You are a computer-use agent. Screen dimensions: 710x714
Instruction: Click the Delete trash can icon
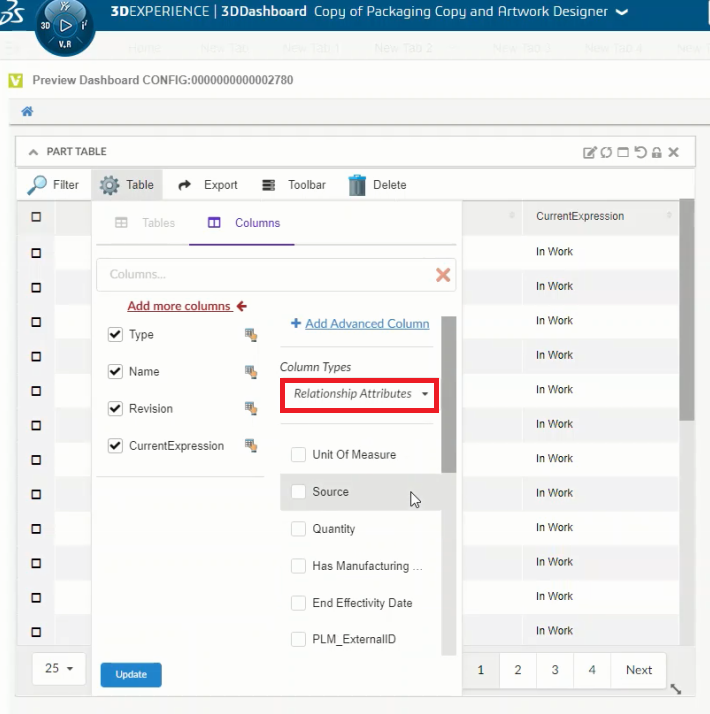pos(357,185)
